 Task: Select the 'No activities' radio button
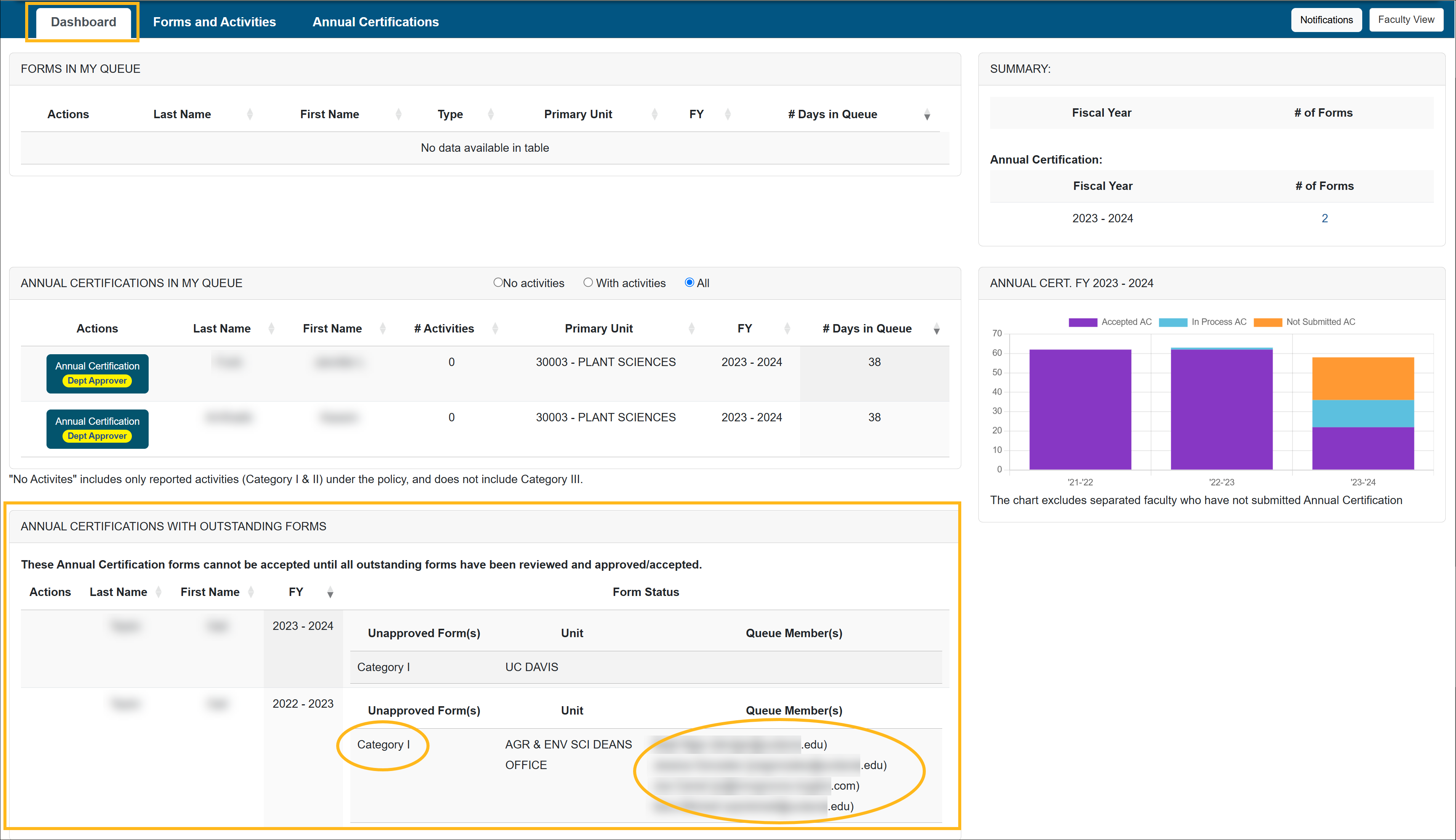pyautogui.click(x=497, y=283)
